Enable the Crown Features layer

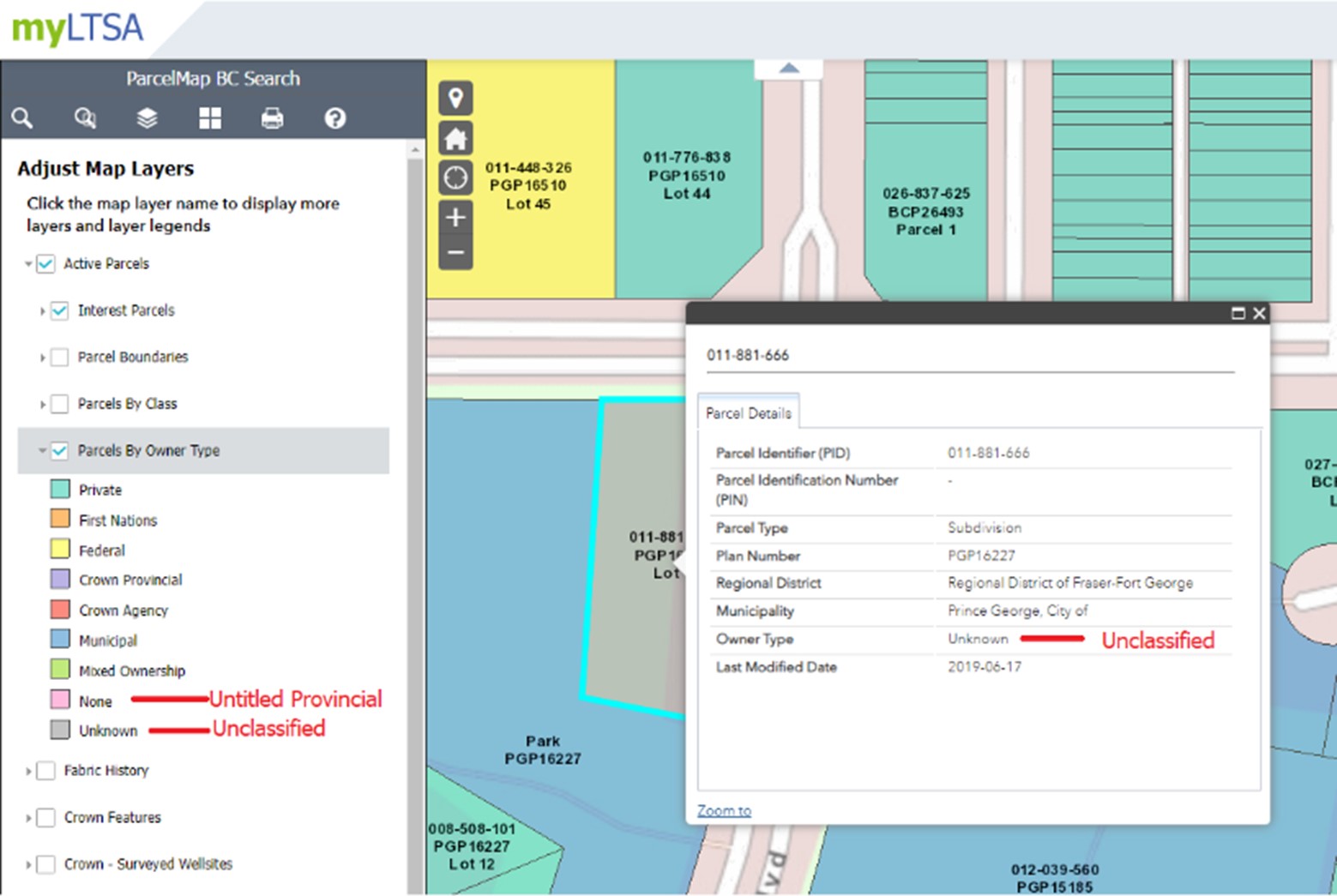tap(45, 818)
